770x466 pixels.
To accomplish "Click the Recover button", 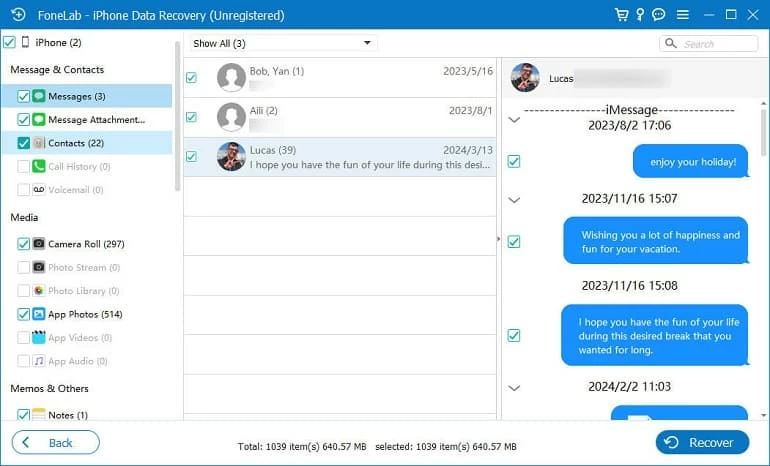I will (702, 442).
